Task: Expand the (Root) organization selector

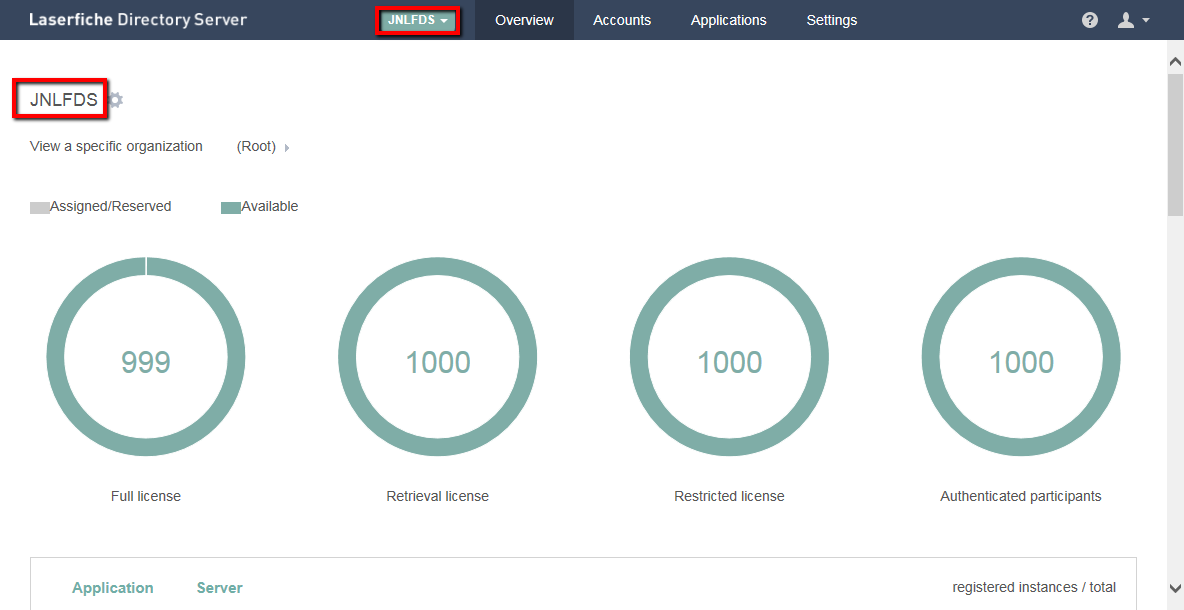Action: [263, 147]
